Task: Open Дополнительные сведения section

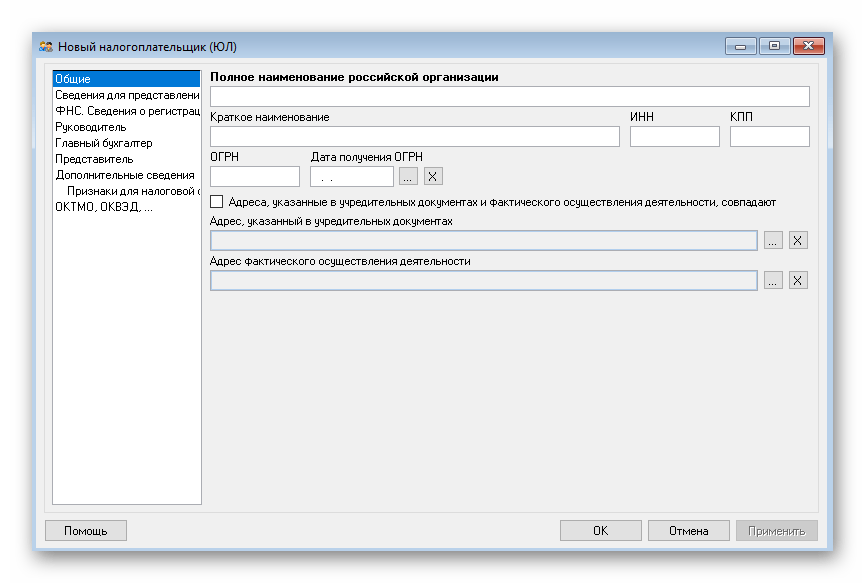Action: click(x=126, y=175)
